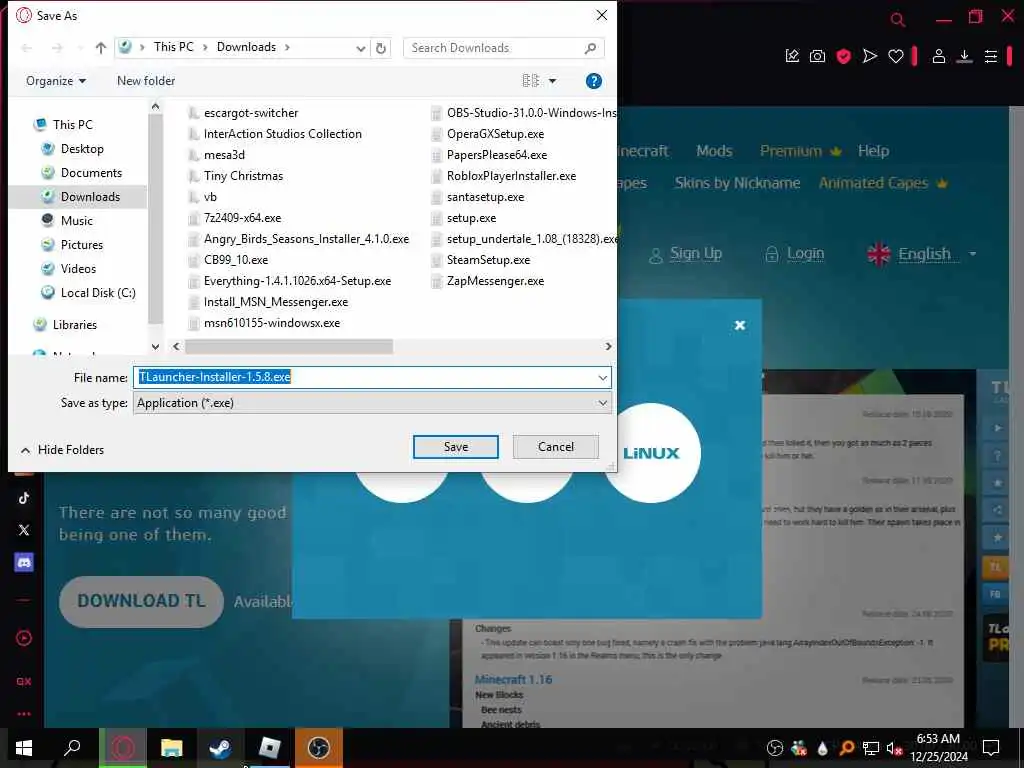Click the Search Downloads box
1024x768 pixels.
(503, 48)
